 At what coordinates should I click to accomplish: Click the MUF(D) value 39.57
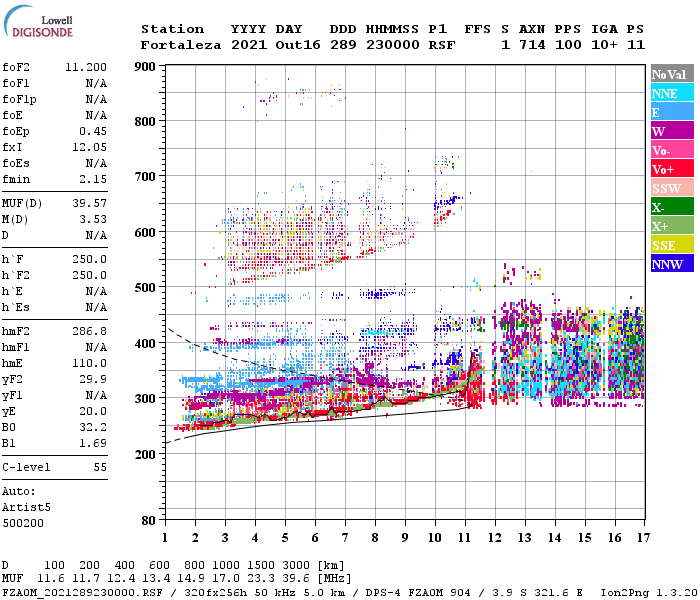click(x=89, y=204)
